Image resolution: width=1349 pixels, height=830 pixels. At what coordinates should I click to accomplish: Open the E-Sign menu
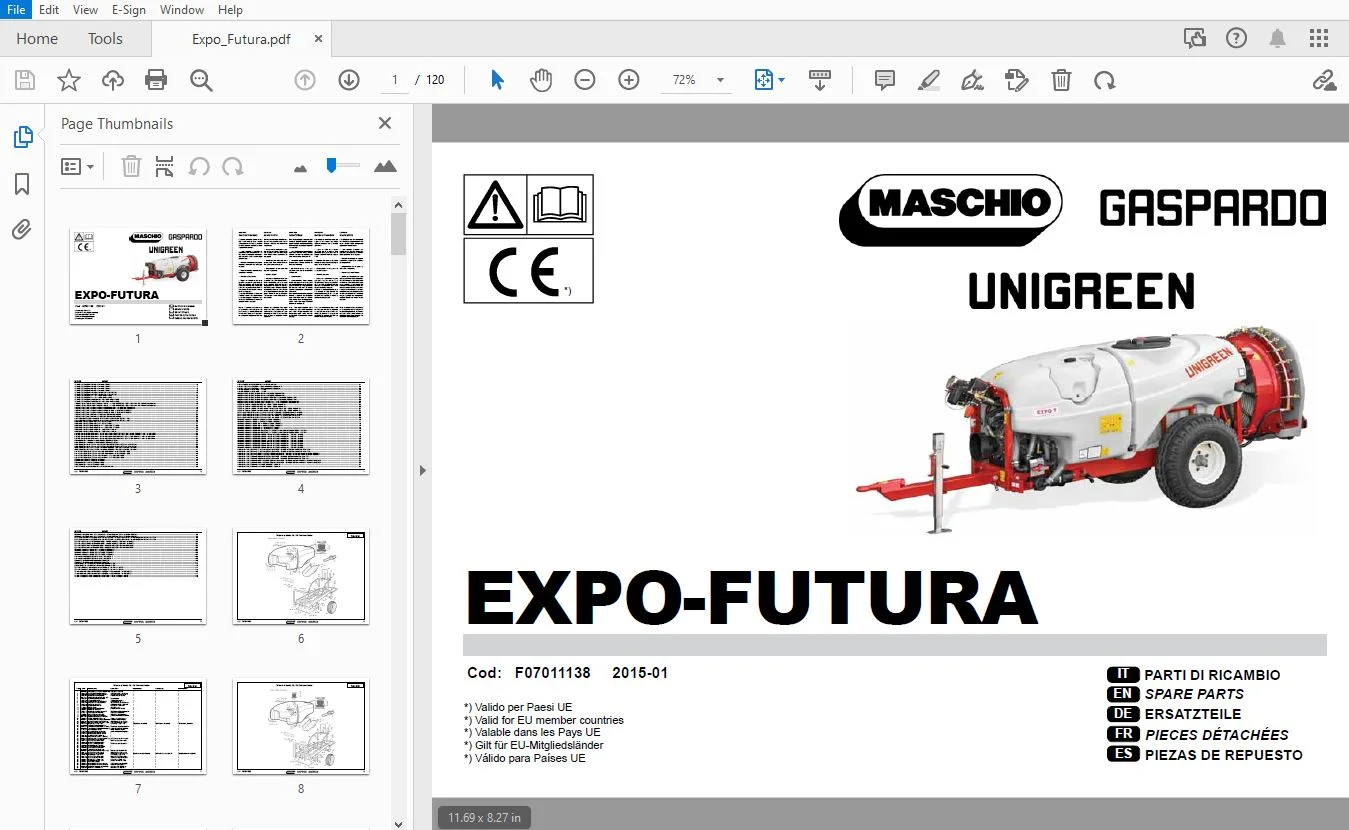[x=128, y=10]
